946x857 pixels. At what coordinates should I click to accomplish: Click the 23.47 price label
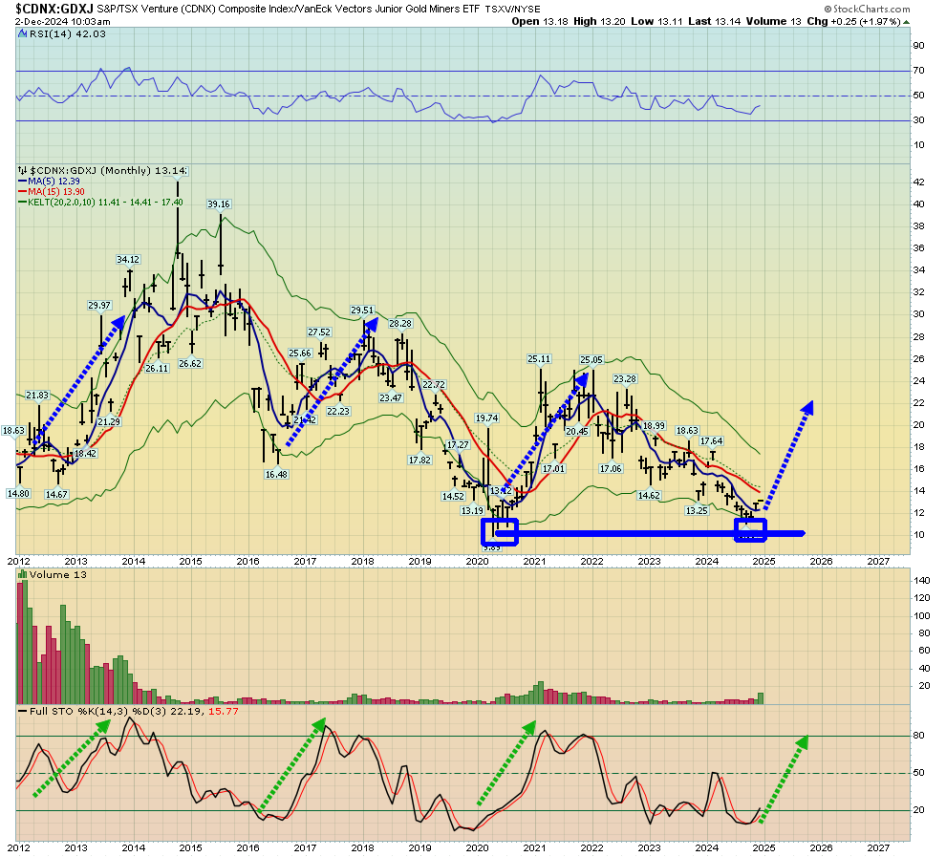[391, 398]
